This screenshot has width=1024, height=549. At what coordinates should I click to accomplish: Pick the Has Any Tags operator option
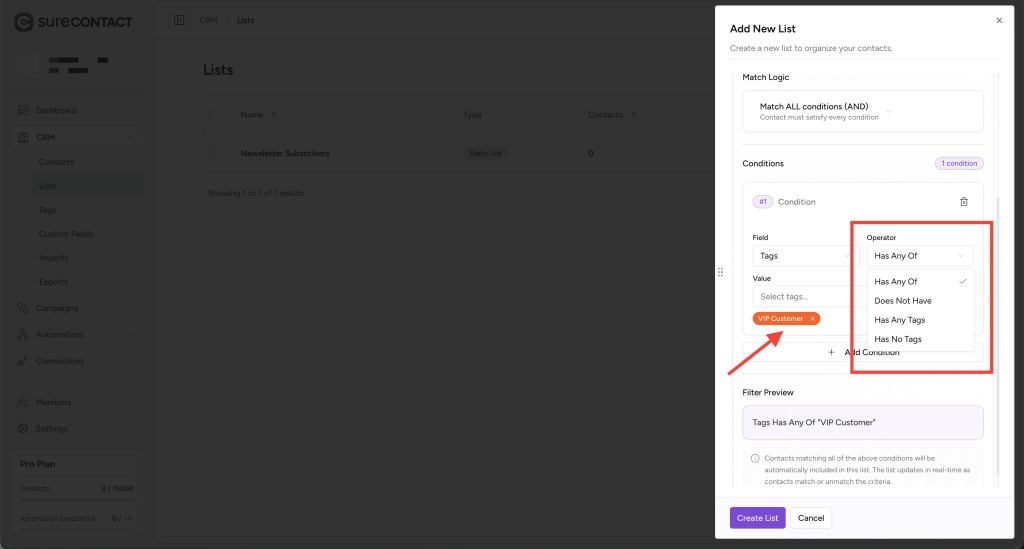tap(900, 320)
